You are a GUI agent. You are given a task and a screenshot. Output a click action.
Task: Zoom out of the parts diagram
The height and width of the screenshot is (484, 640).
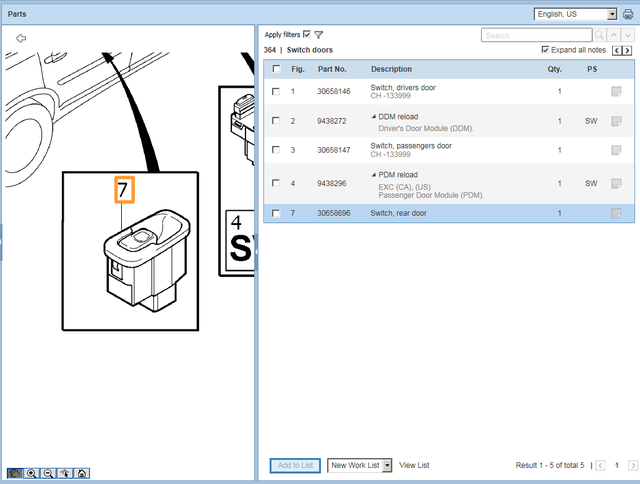(48, 473)
